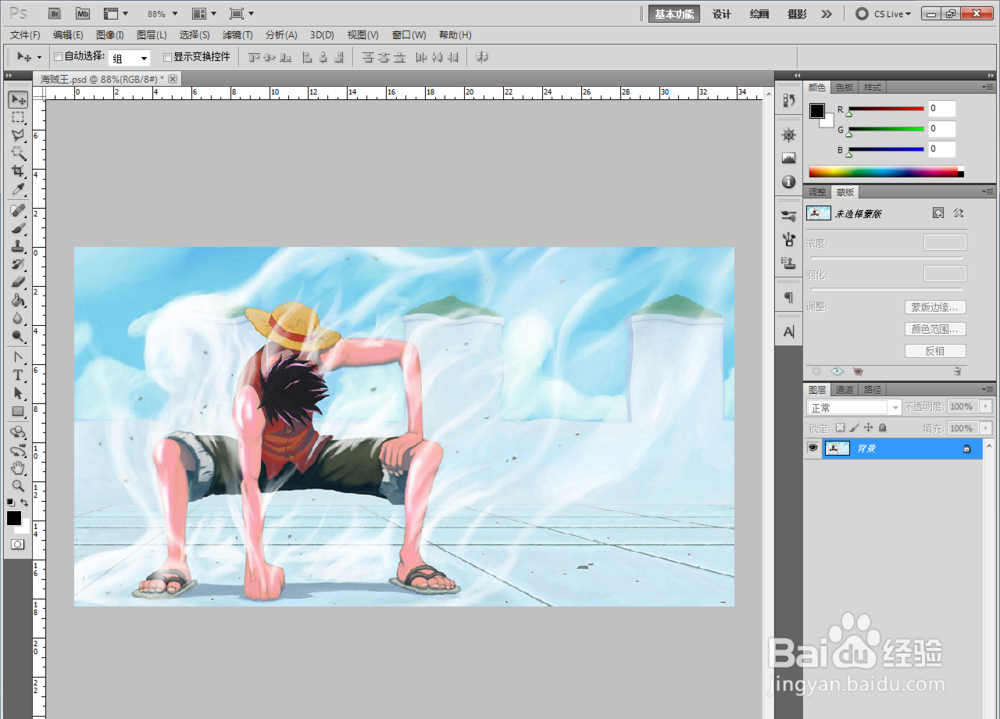Select the Polygonal Lasso tool
The image size is (1000, 719).
point(18,135)
